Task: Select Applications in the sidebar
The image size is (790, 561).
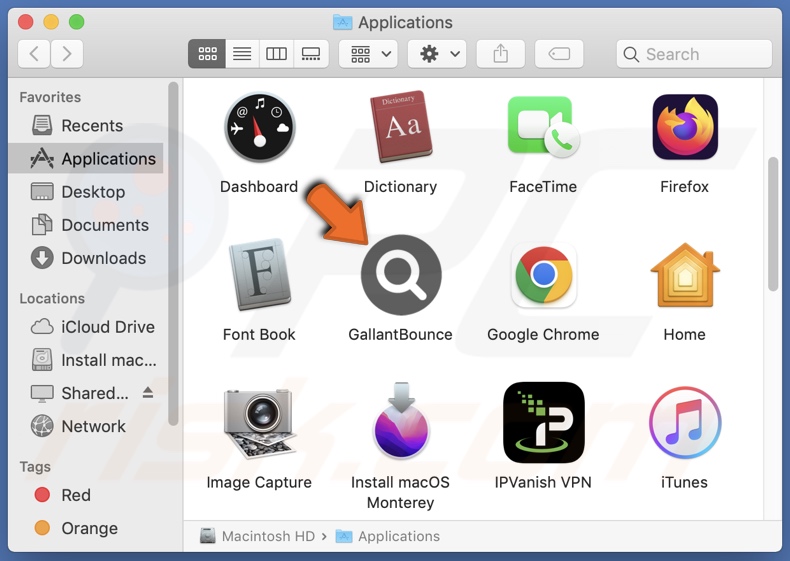Action: pos(85,159)
